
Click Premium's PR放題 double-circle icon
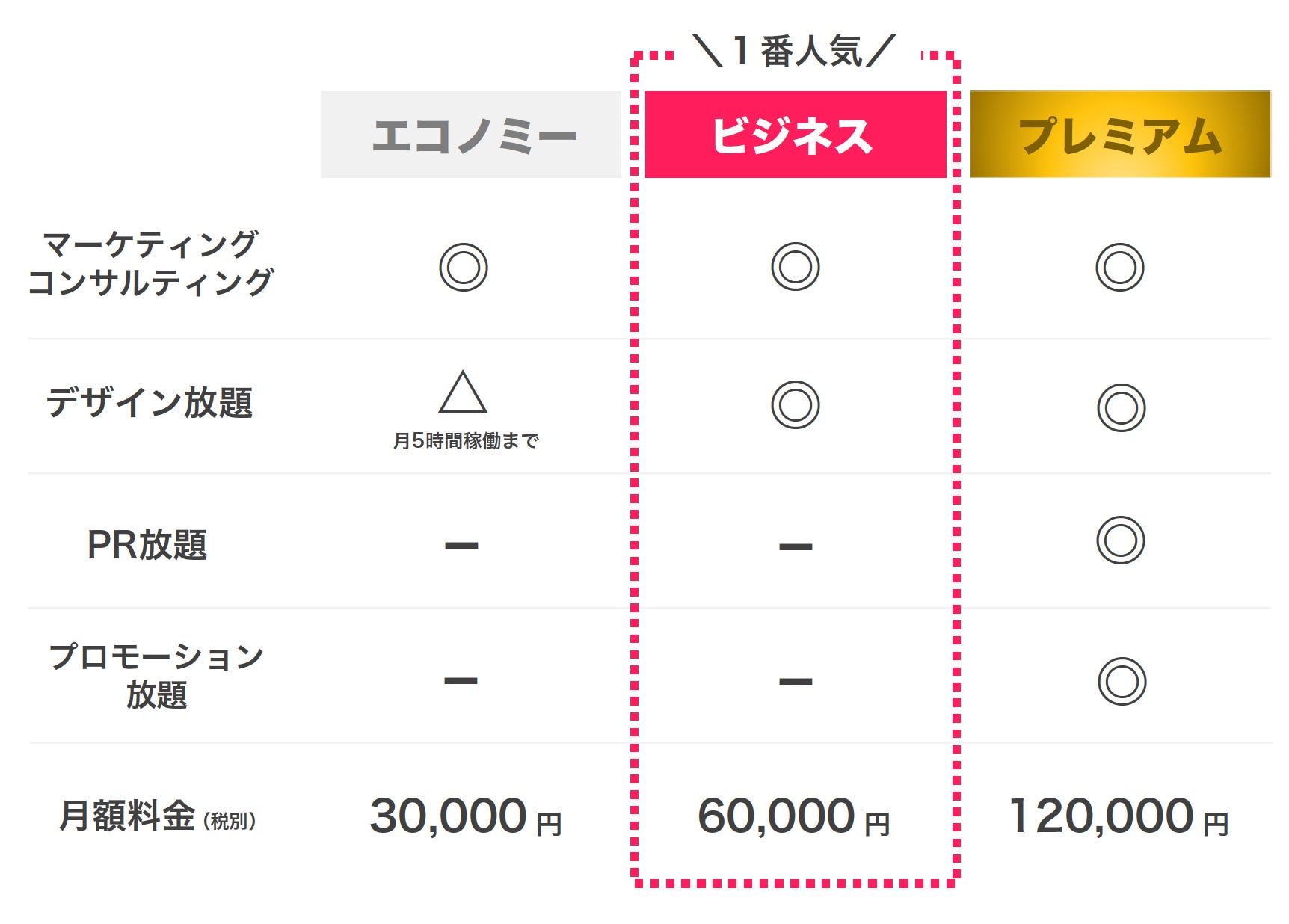[1120, 540]
